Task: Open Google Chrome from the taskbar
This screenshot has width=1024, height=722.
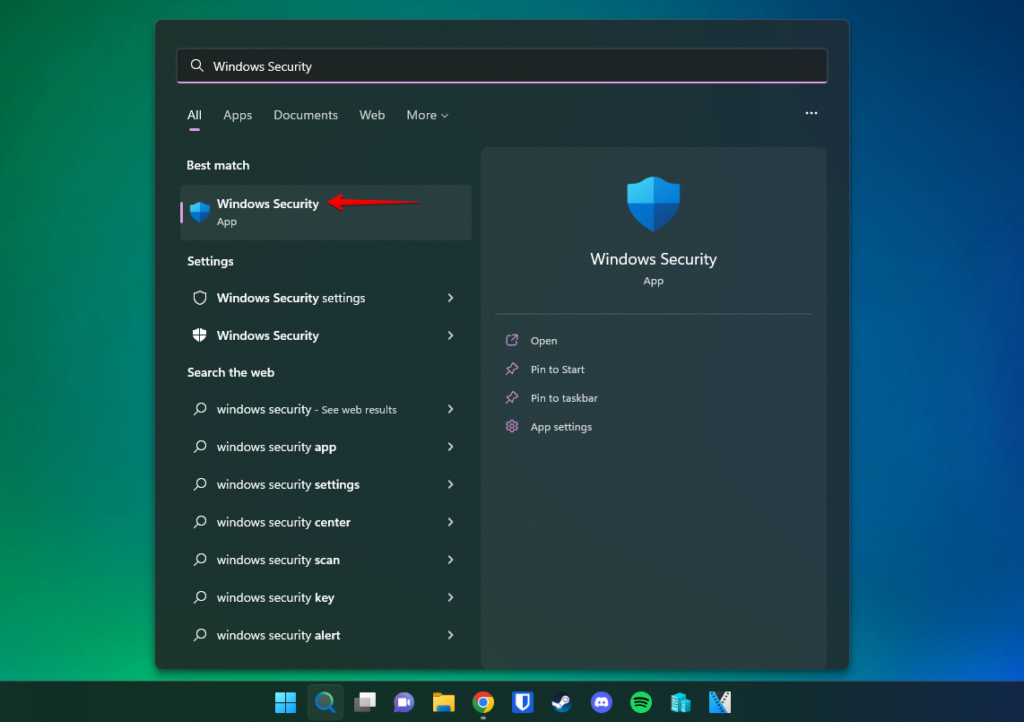Action: [x=483, y=702]
